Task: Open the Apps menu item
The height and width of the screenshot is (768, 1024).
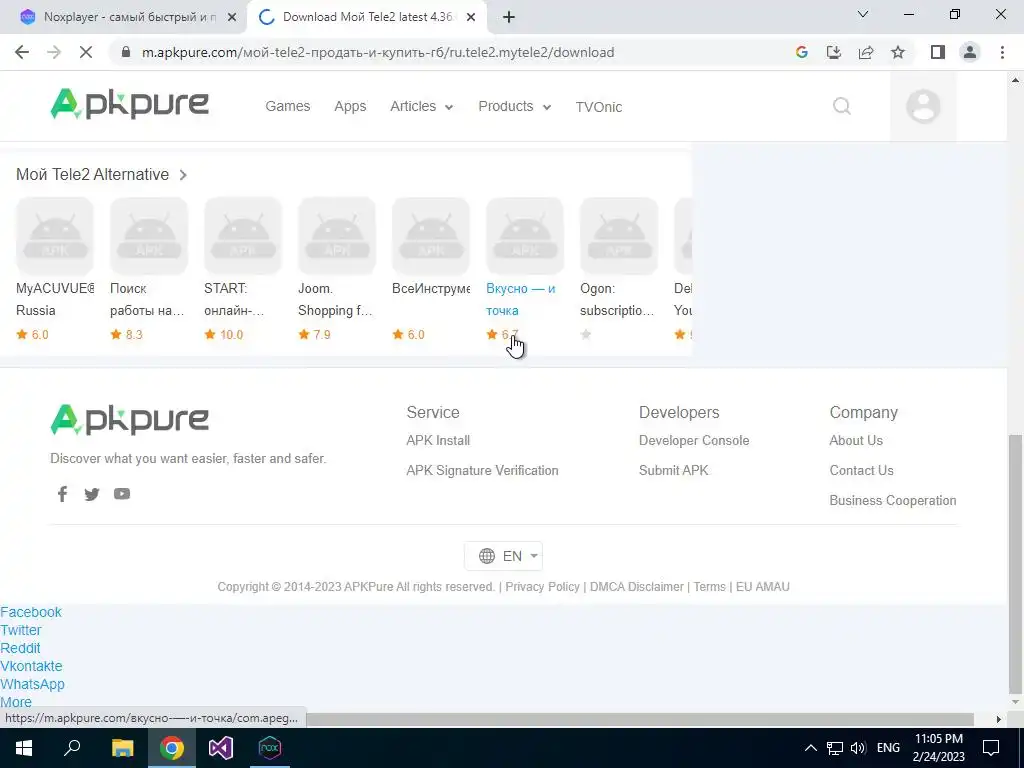Action: (x=350, y=106)
